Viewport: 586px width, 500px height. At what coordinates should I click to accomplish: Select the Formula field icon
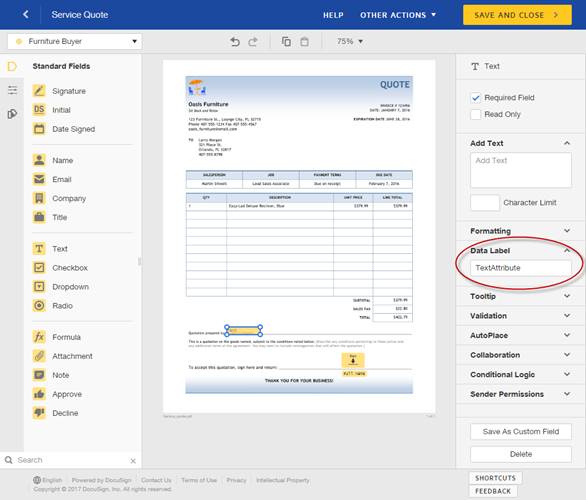[x=39, y=337]
